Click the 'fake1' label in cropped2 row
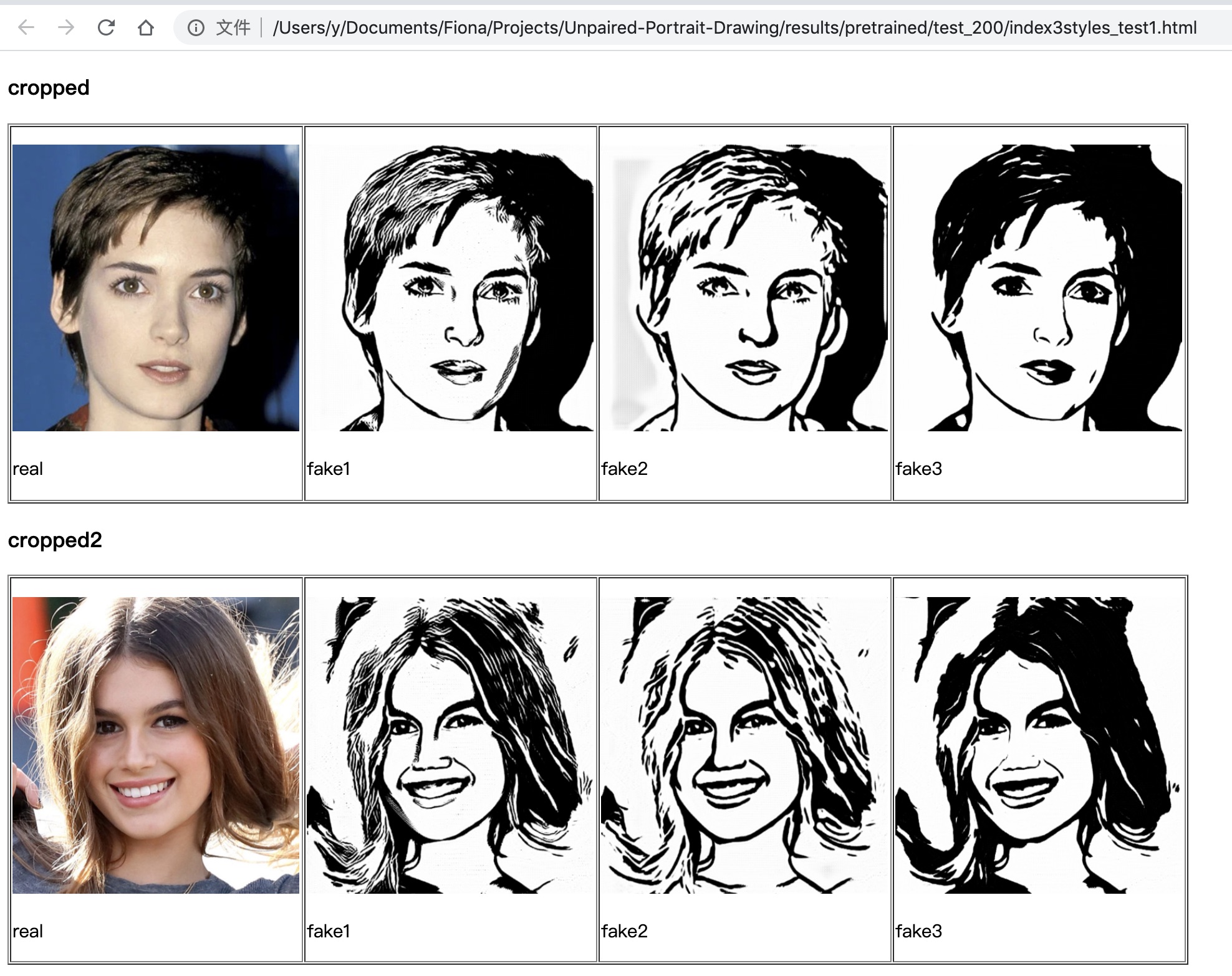Screen dimensions: 1232x976 pyautogui.click(x=329, y=931)
